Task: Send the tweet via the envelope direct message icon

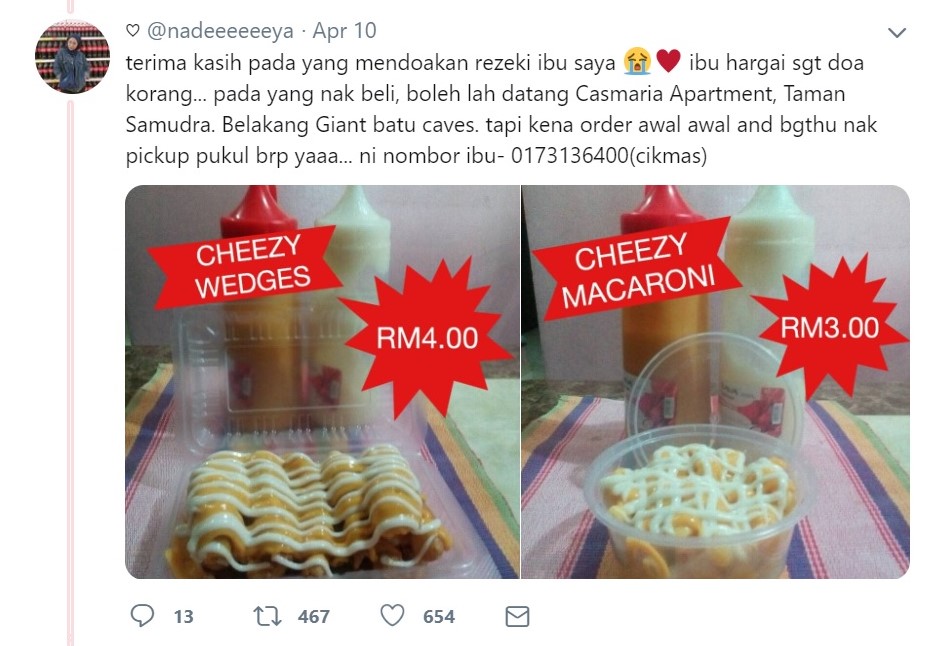Action: click(x=517, y=617)
